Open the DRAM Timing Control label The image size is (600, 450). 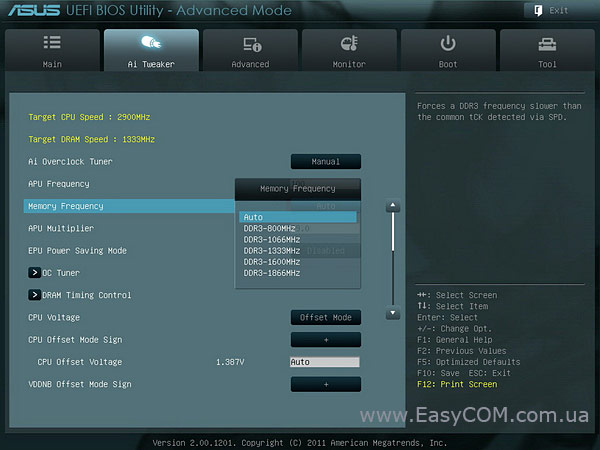tap(86, 295)
